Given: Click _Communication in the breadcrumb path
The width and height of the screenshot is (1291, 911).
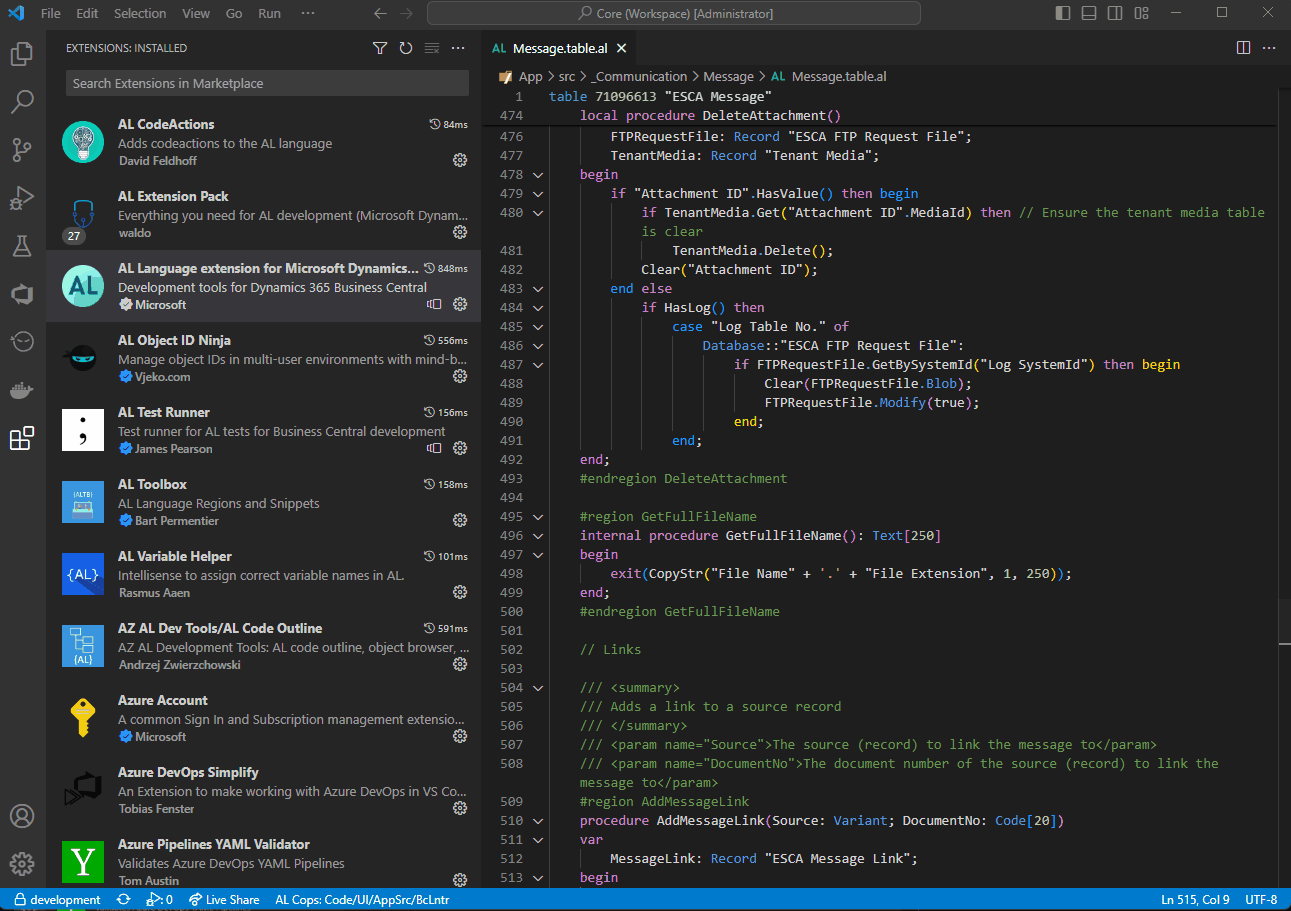Looking at the screenshot, I should click(x=639, y=77).
